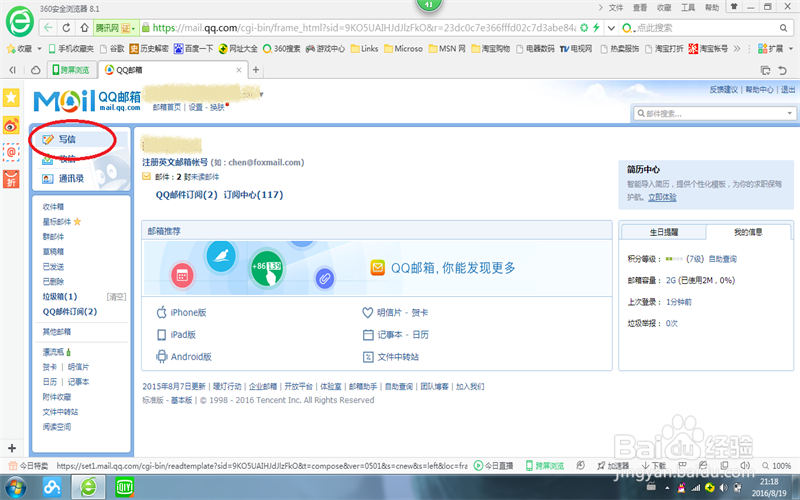Open 百度一下 bookmark
This screenshot has height=500, width=800.
click(193, 49)
